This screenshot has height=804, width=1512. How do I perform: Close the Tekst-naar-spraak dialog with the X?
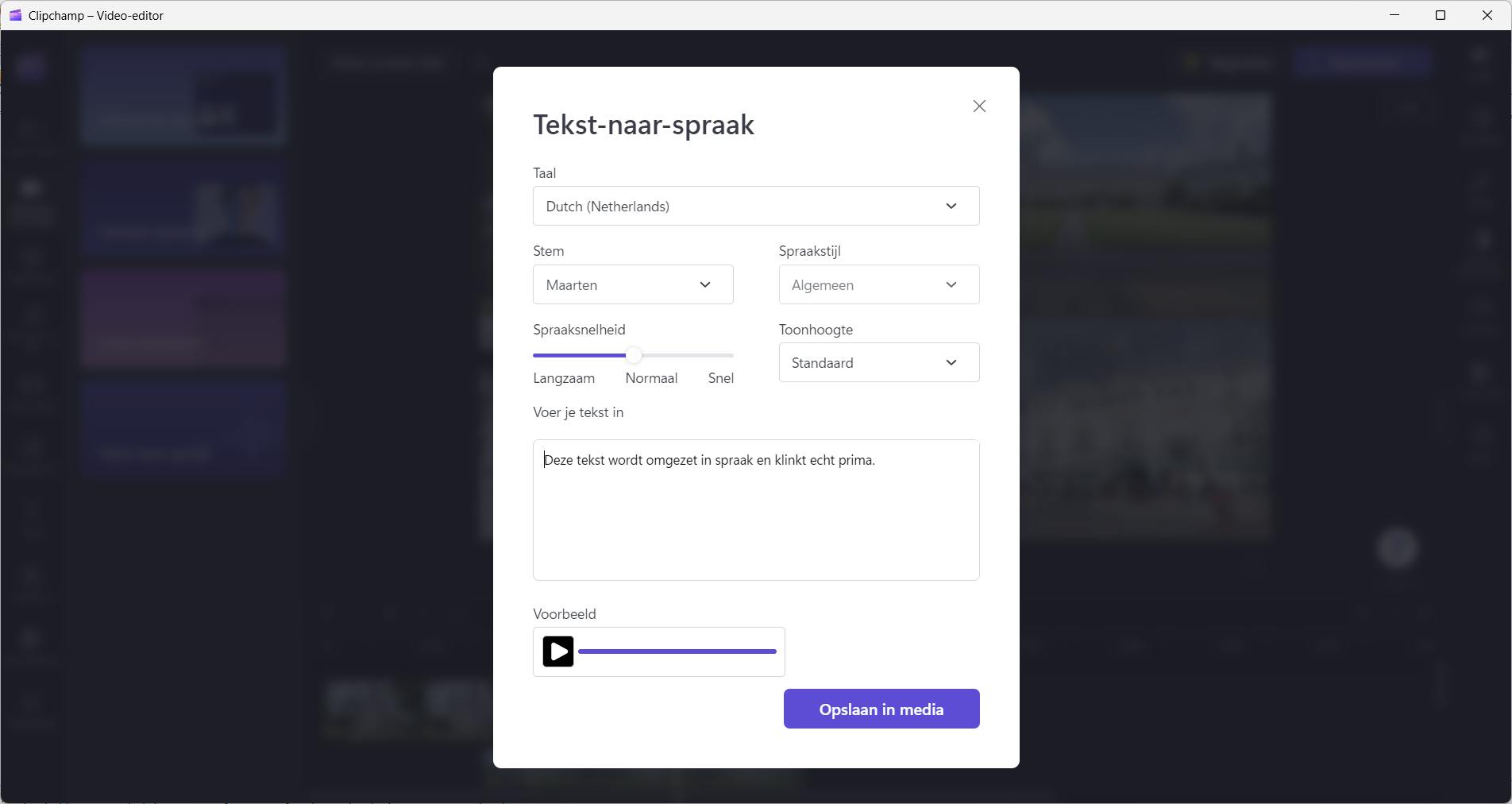[x=979, y=106]
